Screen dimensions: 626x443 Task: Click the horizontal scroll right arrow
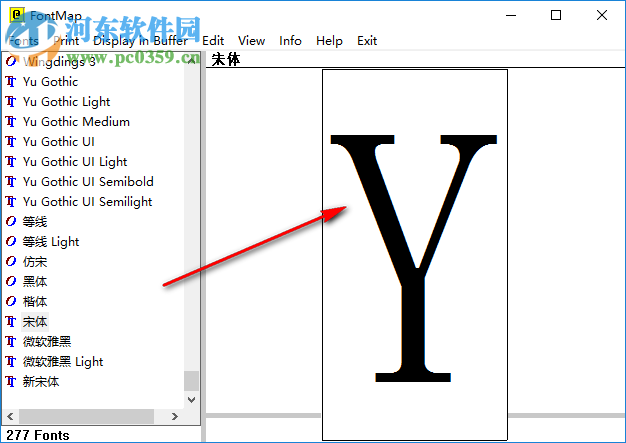174,416
